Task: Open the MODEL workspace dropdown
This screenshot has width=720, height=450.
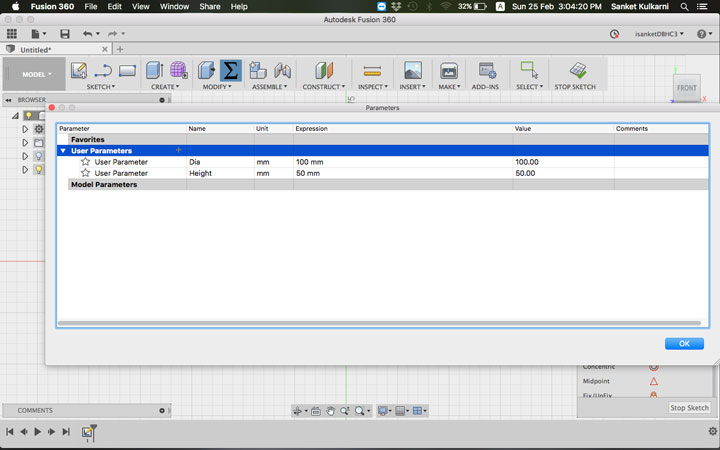Action: click(34, 74)
